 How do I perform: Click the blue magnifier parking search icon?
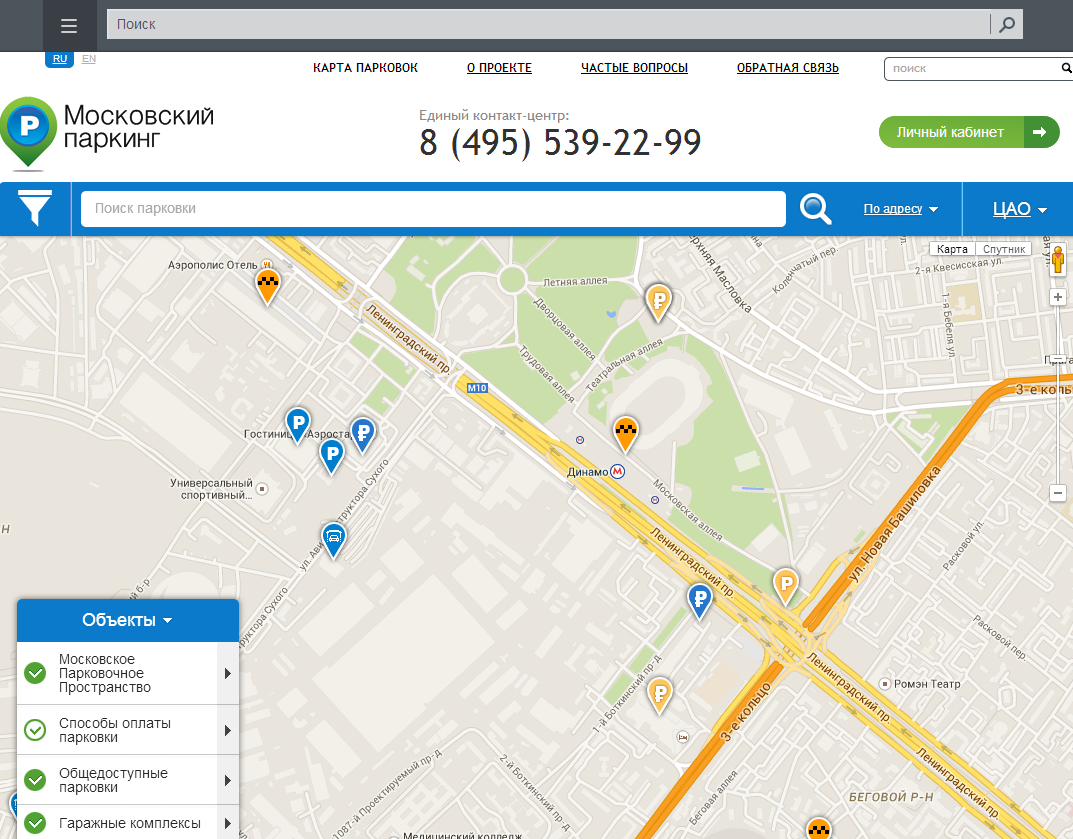(x=815, y=209)
